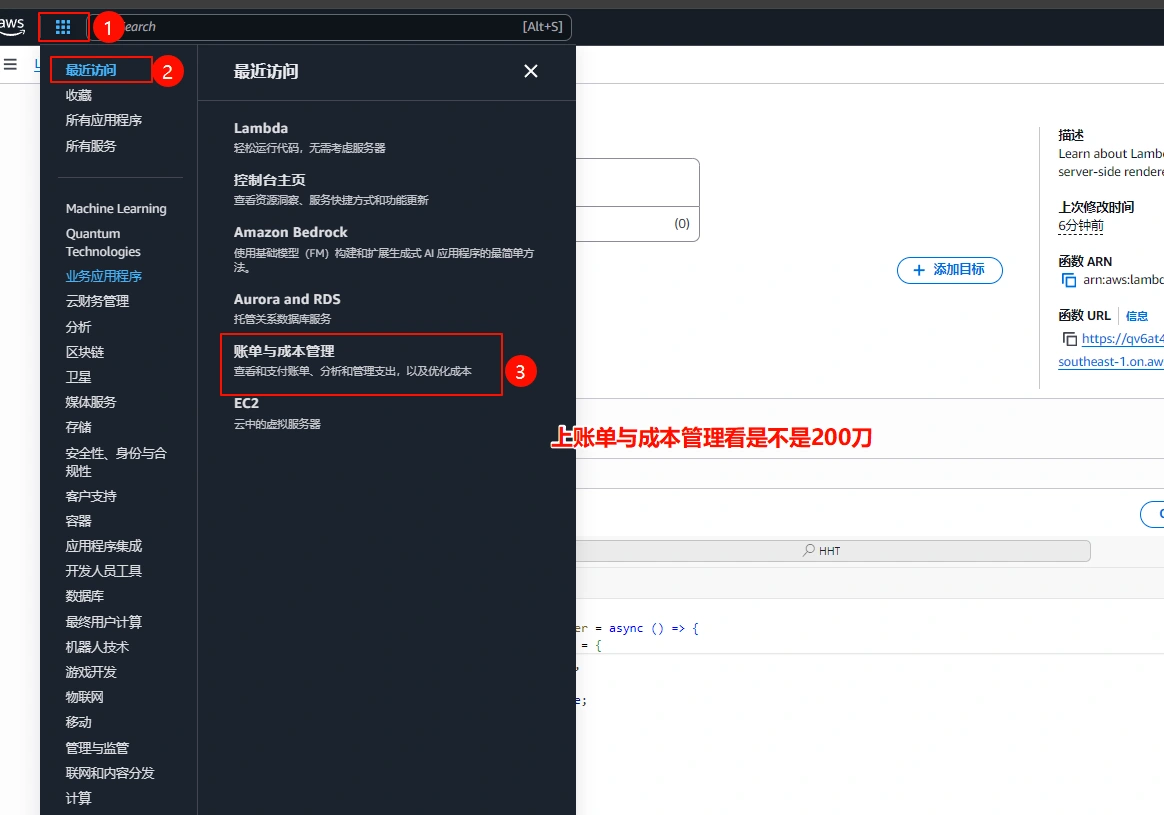Choose the 机器人技术 category
The width and height of the screenshot is (1164, 815).
[97, 647]
